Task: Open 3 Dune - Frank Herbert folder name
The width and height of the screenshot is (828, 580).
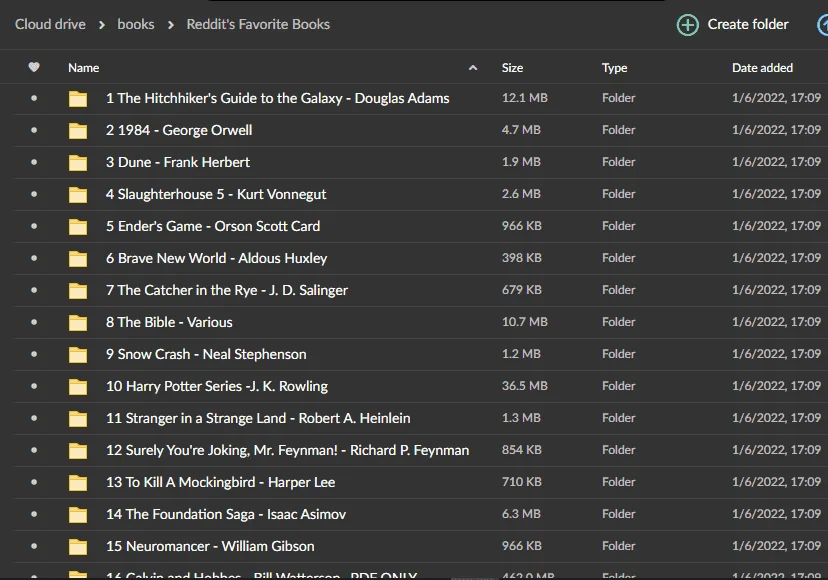Action: pyautogui.click(x=177, y=162)
